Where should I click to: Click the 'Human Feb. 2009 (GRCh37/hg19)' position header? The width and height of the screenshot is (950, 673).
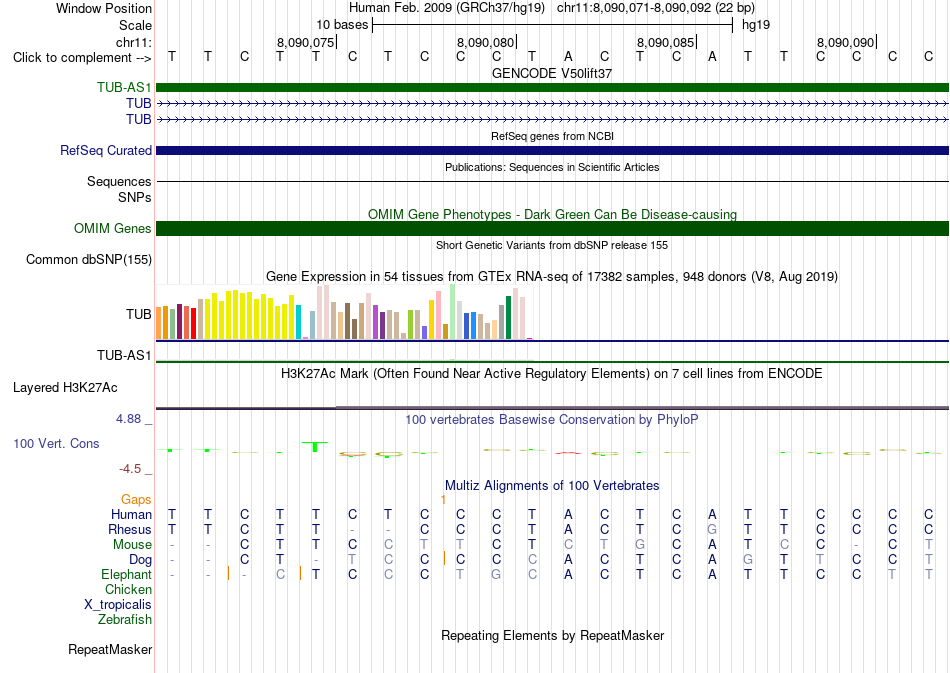coord(447,8)
